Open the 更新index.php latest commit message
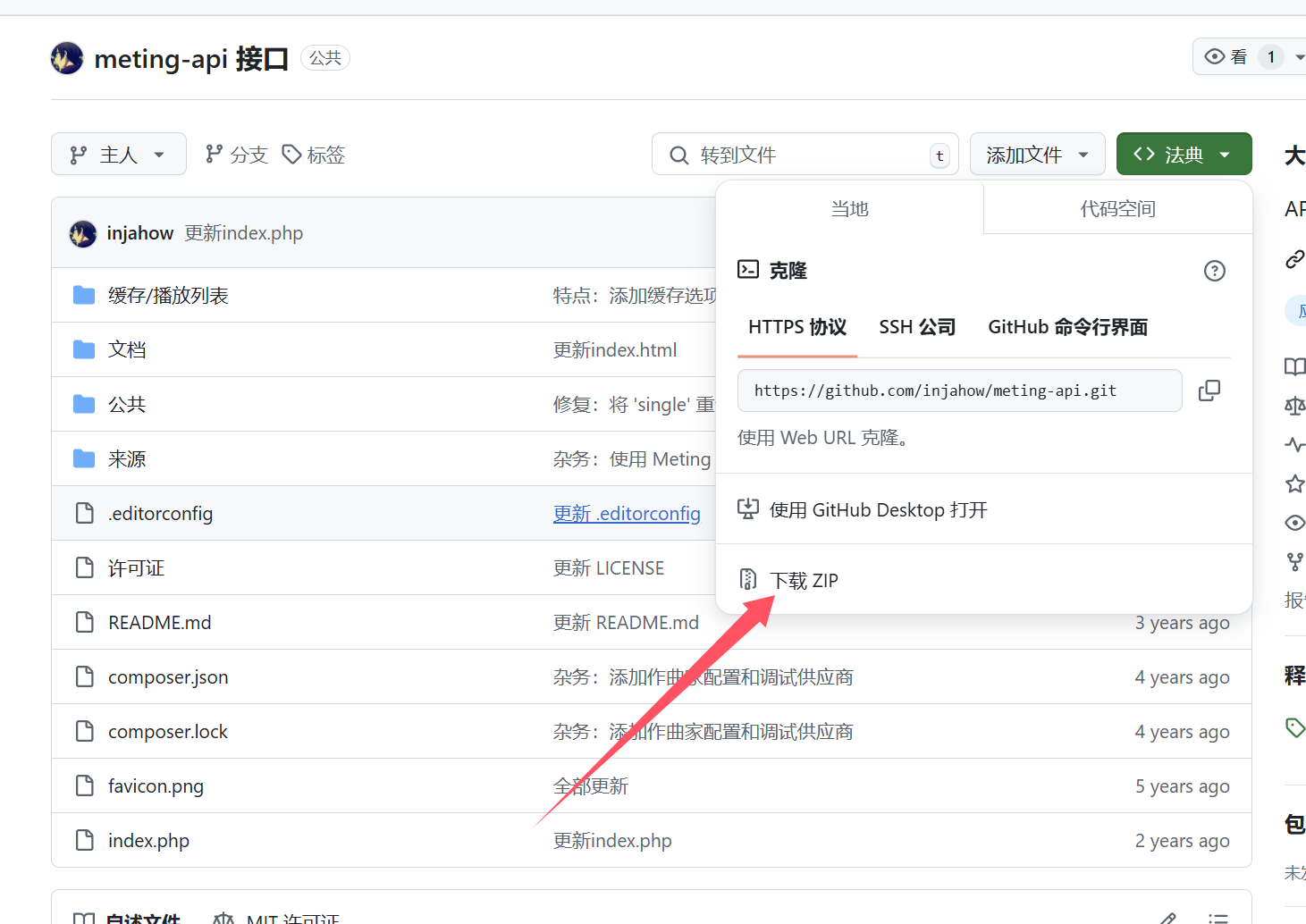 click(x=244, y=233)
